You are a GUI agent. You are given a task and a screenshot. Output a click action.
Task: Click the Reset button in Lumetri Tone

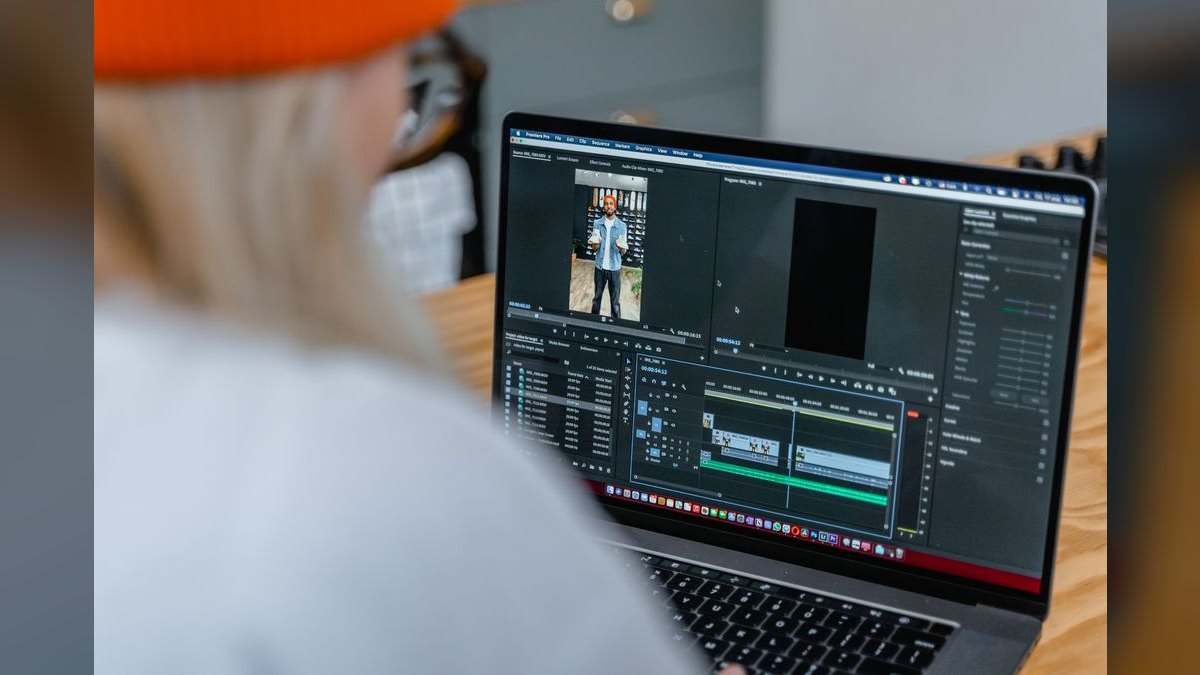click(1035, 399)
